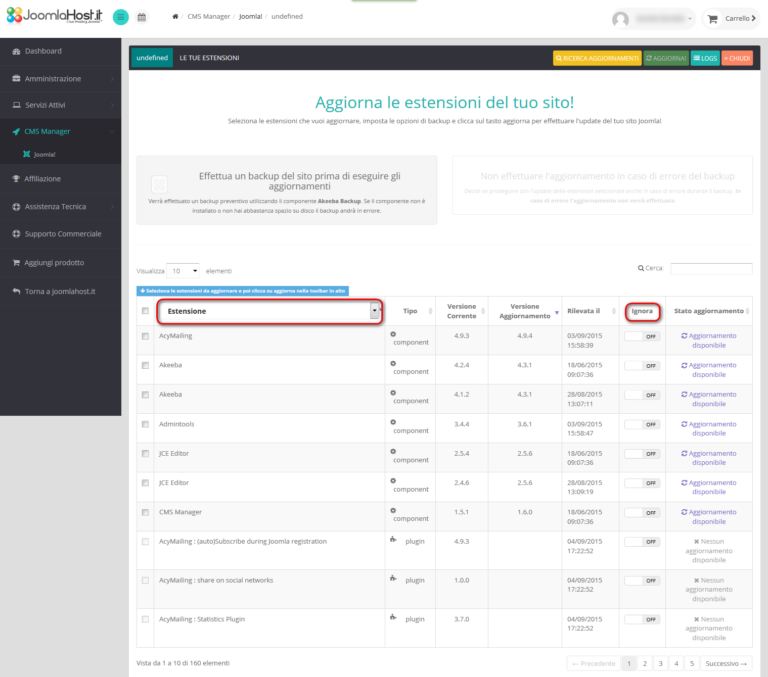Go to page 3 of results
Screen dimensions: 768x677
(x=660, y=663)
